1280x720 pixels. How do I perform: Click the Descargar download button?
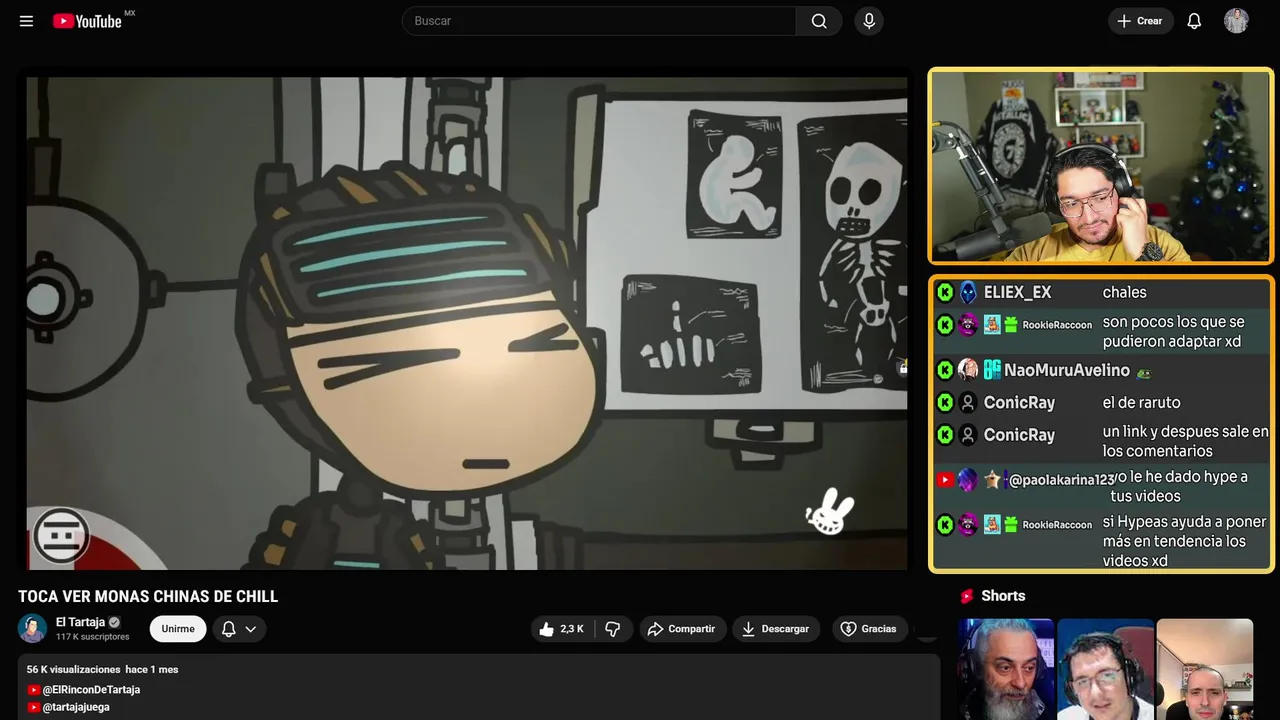776,629
